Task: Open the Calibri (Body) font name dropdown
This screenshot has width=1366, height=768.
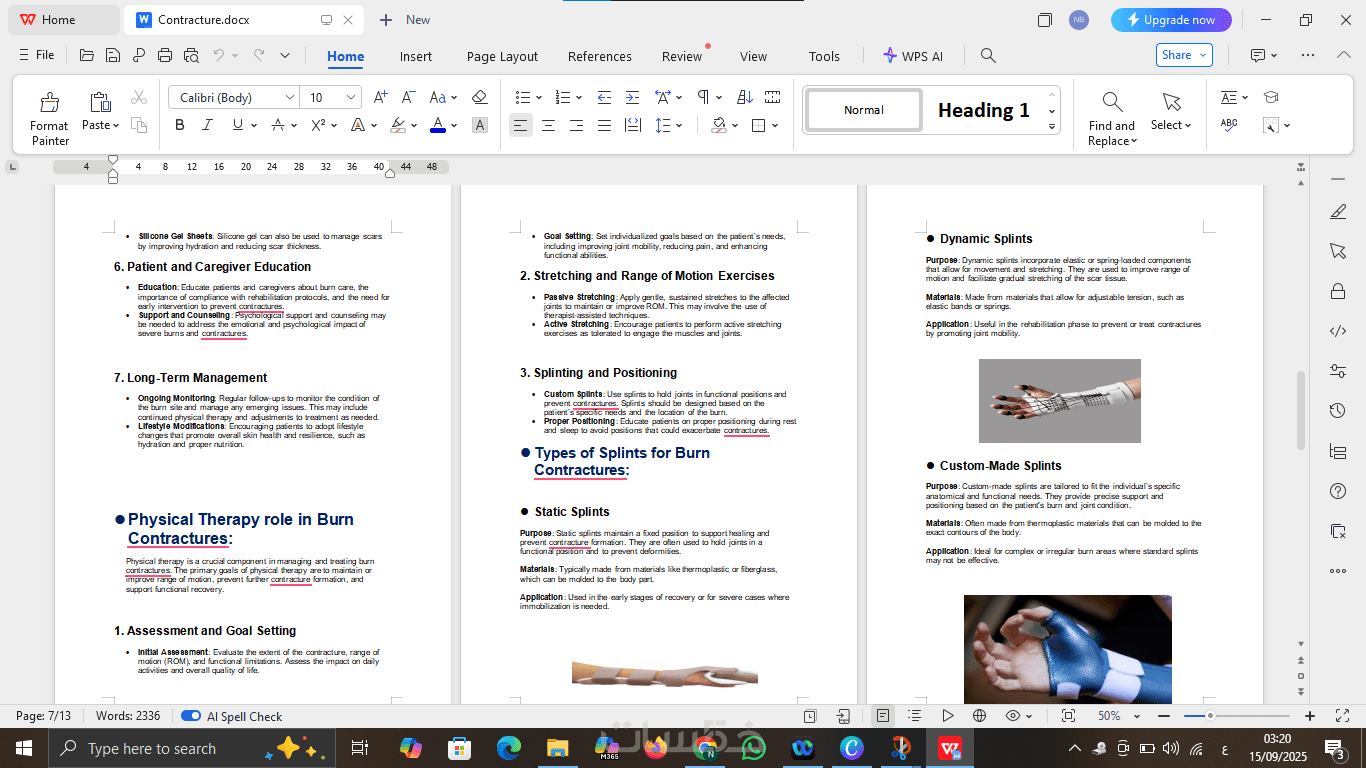Action: pos(290,97)
